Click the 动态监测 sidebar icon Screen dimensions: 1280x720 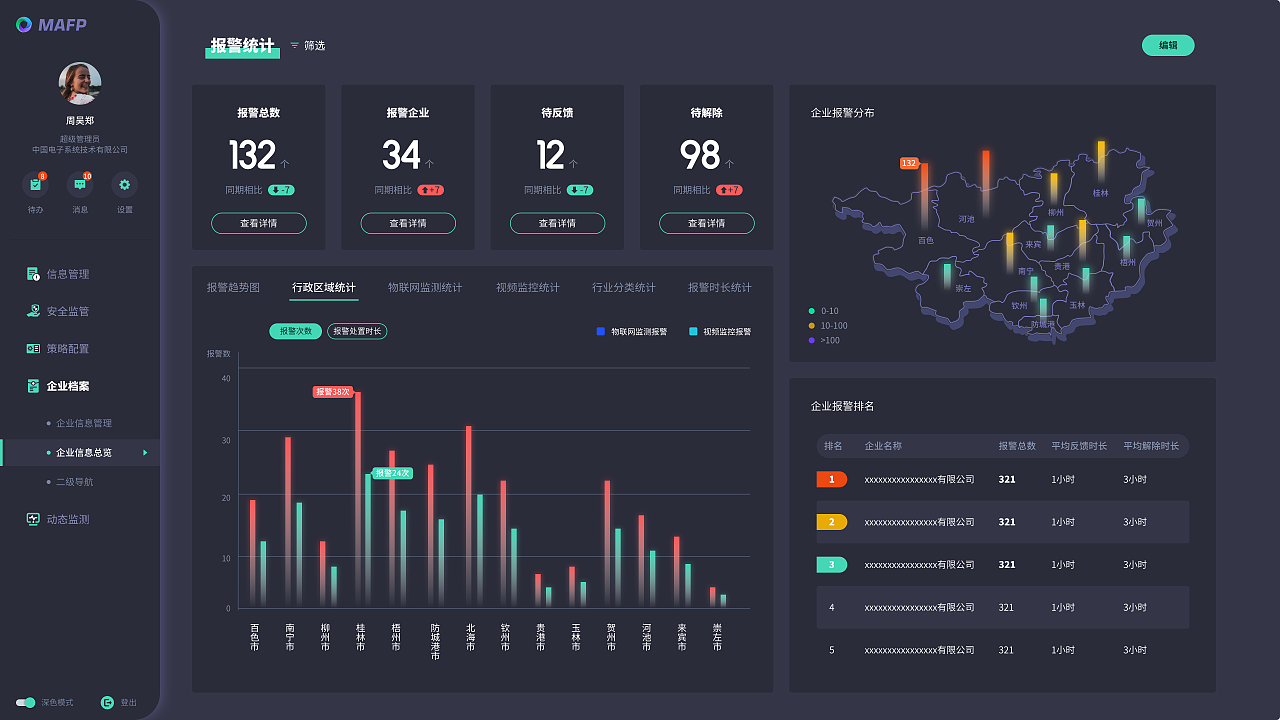33,519
